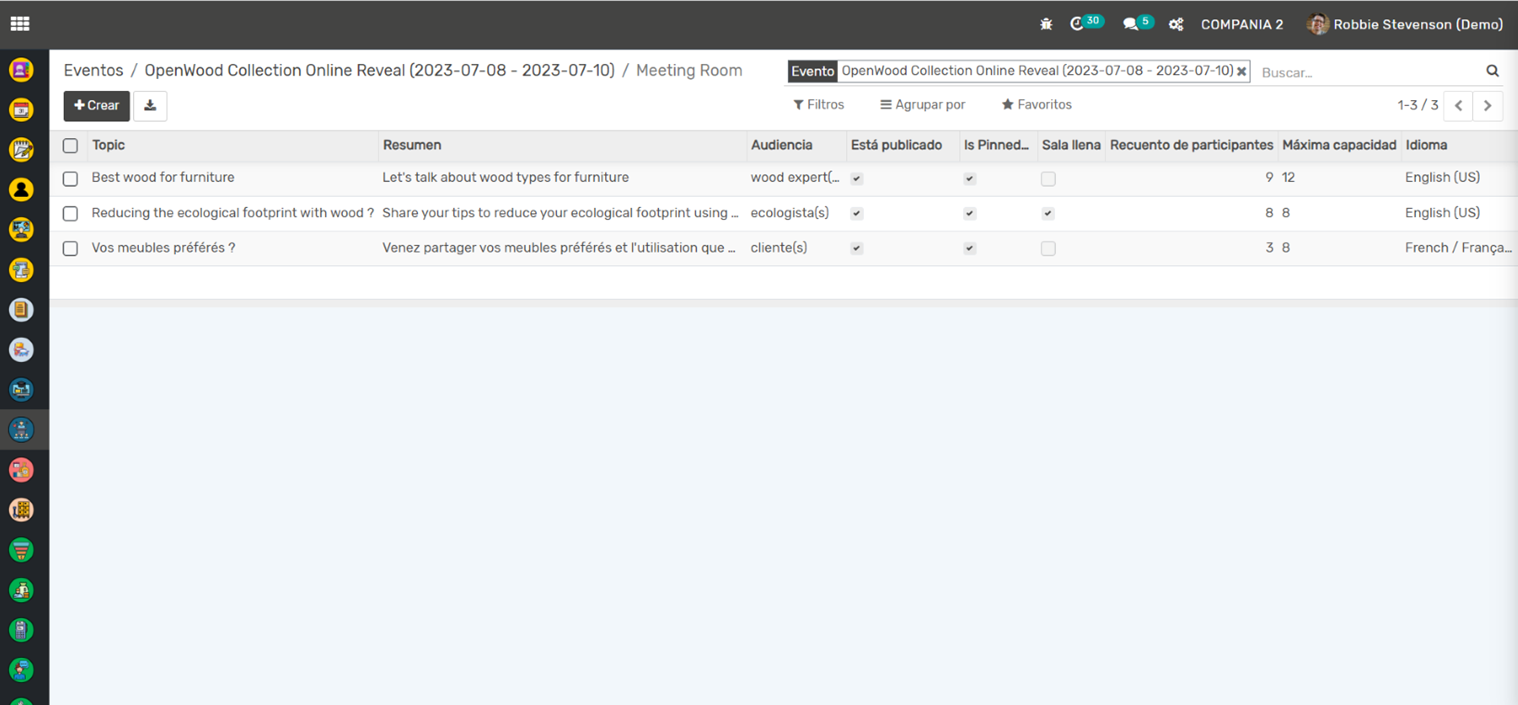Open COMPANIA 2 company switcher

[x=1241, y=24]
